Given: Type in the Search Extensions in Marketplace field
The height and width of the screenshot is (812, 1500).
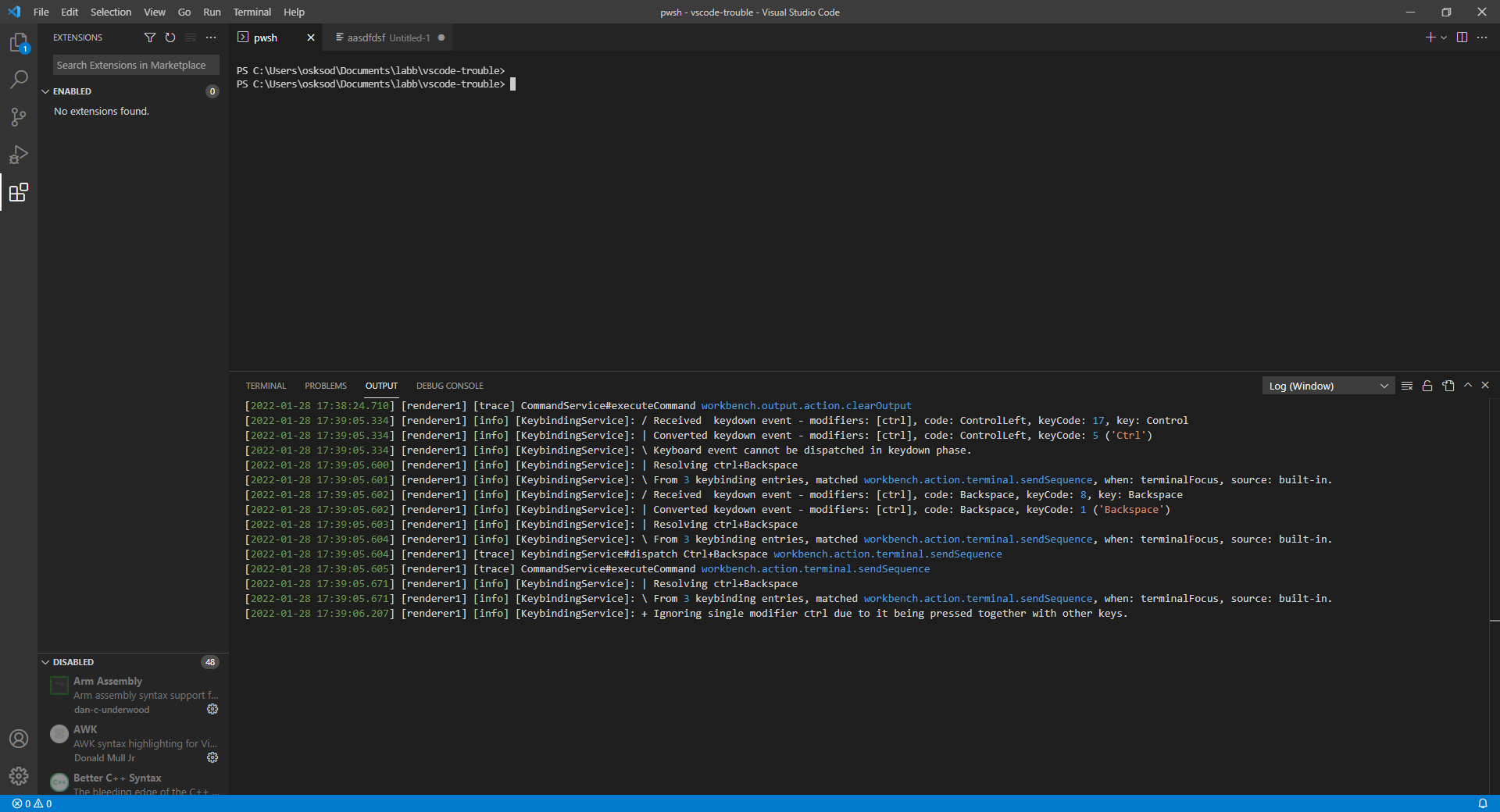Looking at the screenshot, I should 134,65.
